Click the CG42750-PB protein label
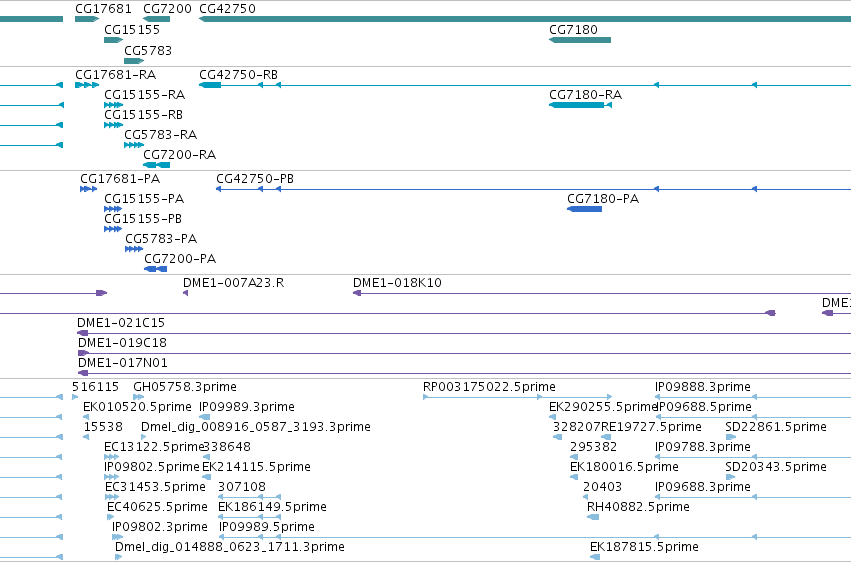 pyautogui.click(x=255, y=178)
